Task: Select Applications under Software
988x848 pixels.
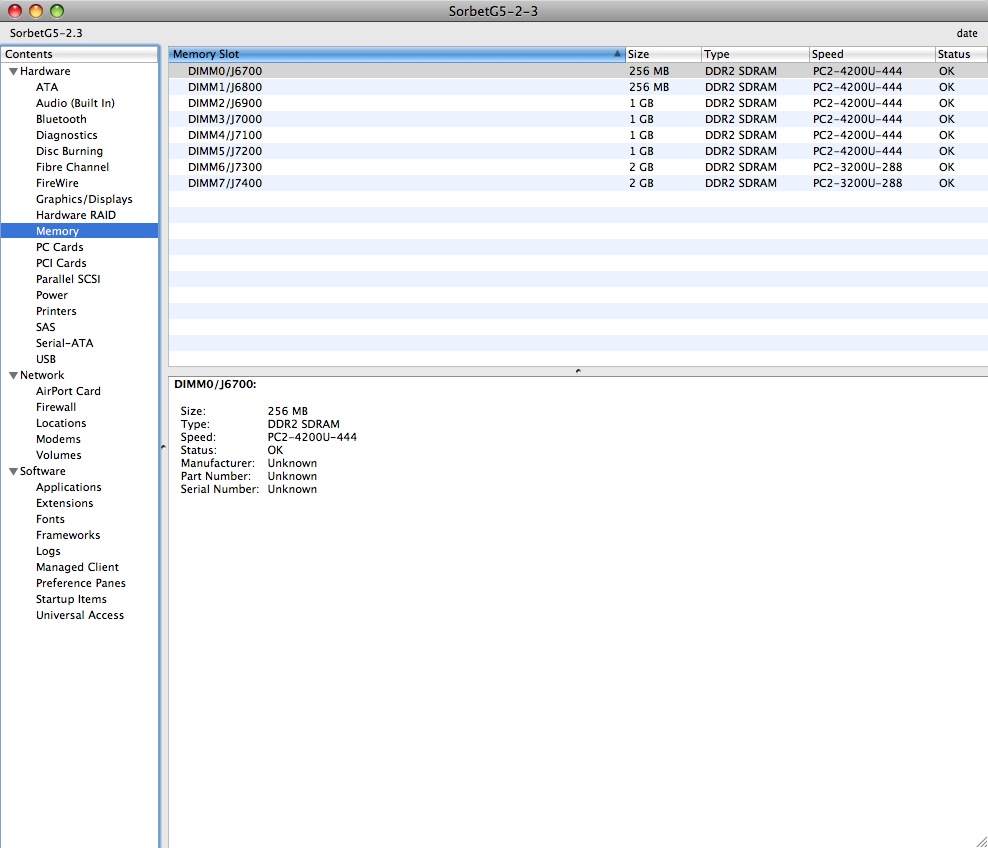Action: (x=69, y=488)
